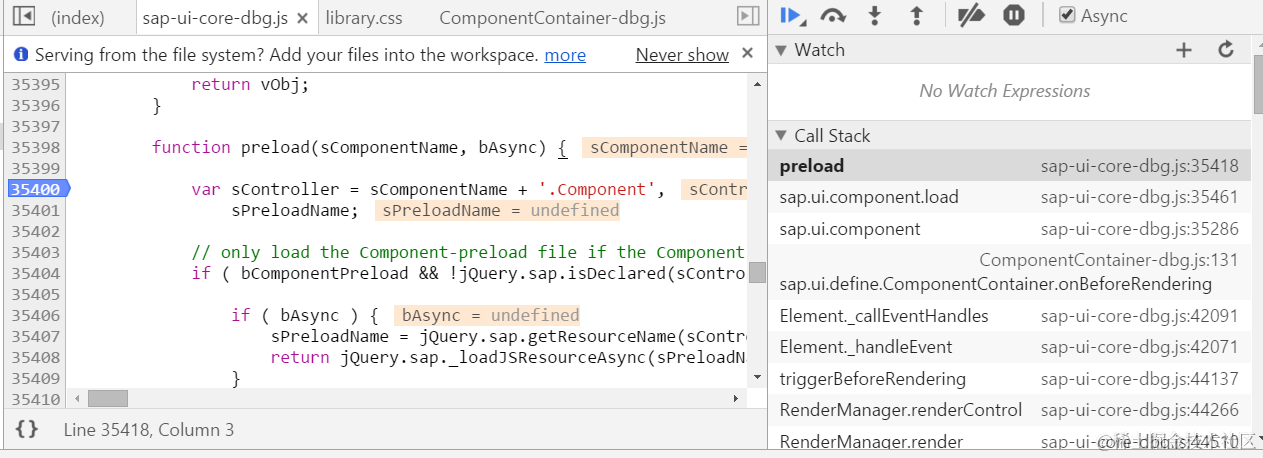This screenshot has height=458, width=1263.
Task: Toggle breakpoint on line 35400
Action: pyautogui.click(x=36, y=189)
